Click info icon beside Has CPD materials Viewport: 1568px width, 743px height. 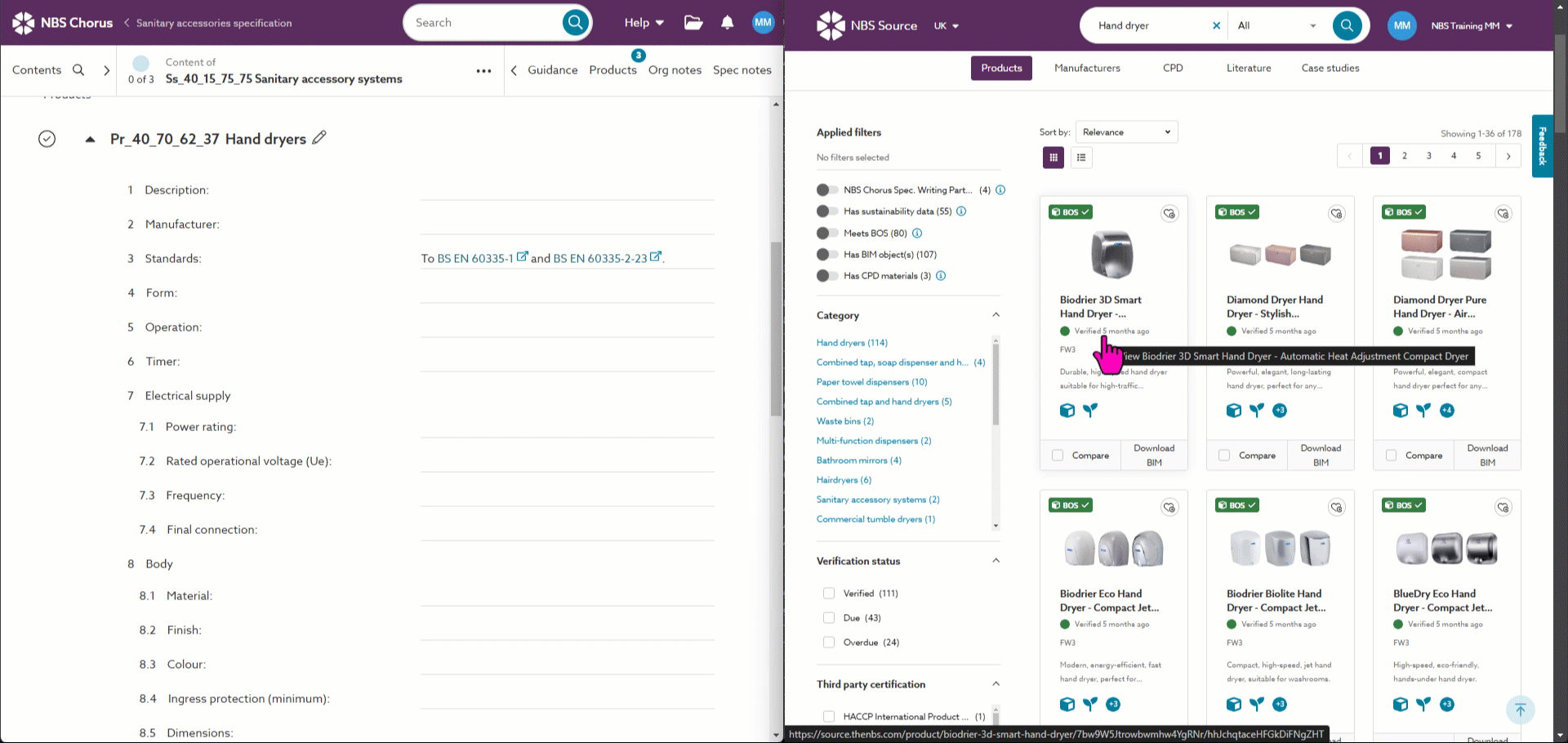pyautogui.click(x=941, y=276)
